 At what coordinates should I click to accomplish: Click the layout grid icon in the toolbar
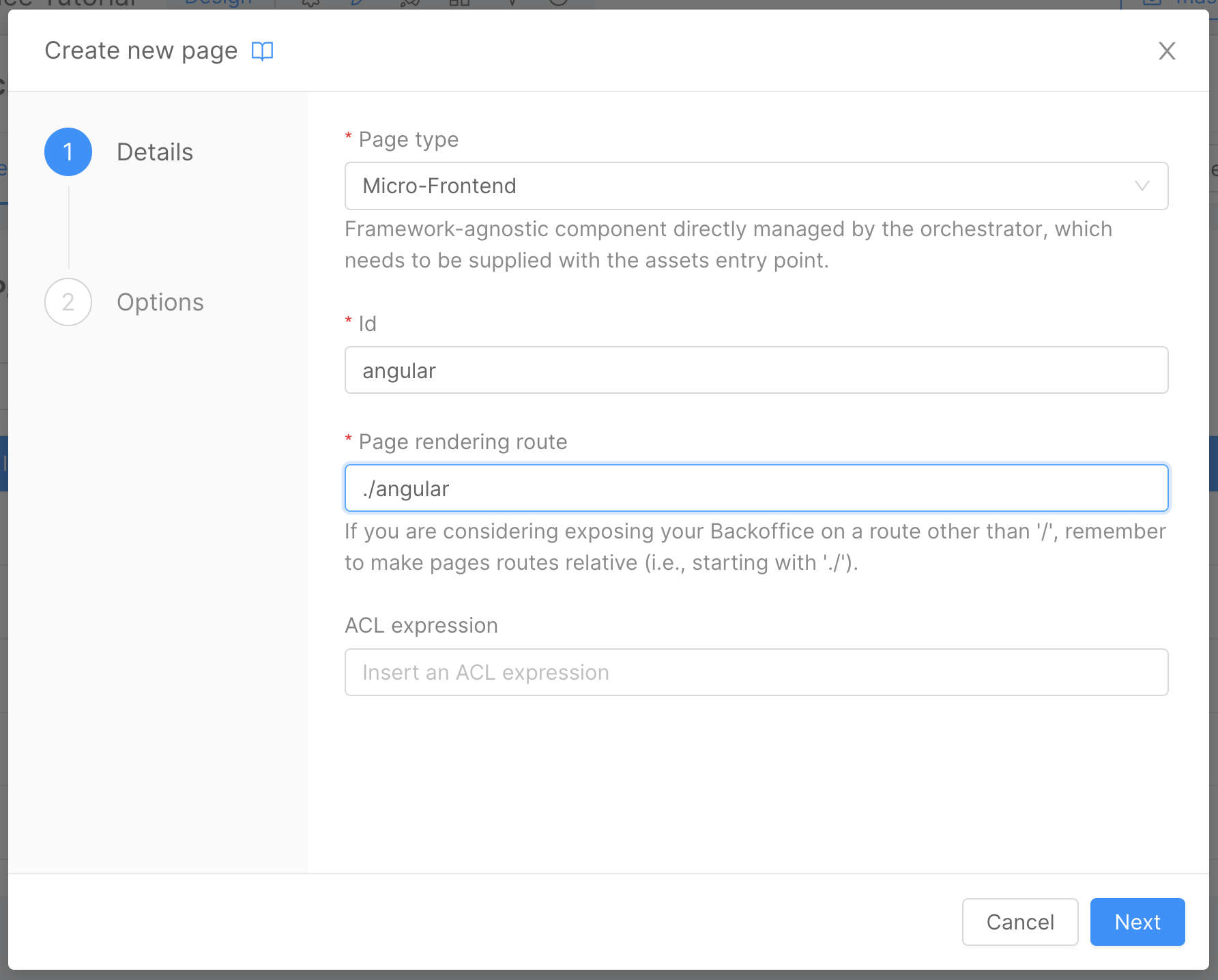[461, 3]
